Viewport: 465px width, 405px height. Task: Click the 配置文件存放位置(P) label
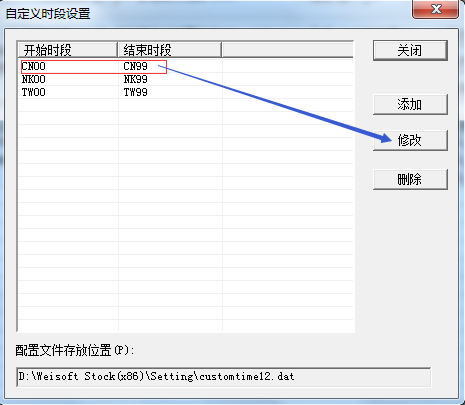click(75, 350)
